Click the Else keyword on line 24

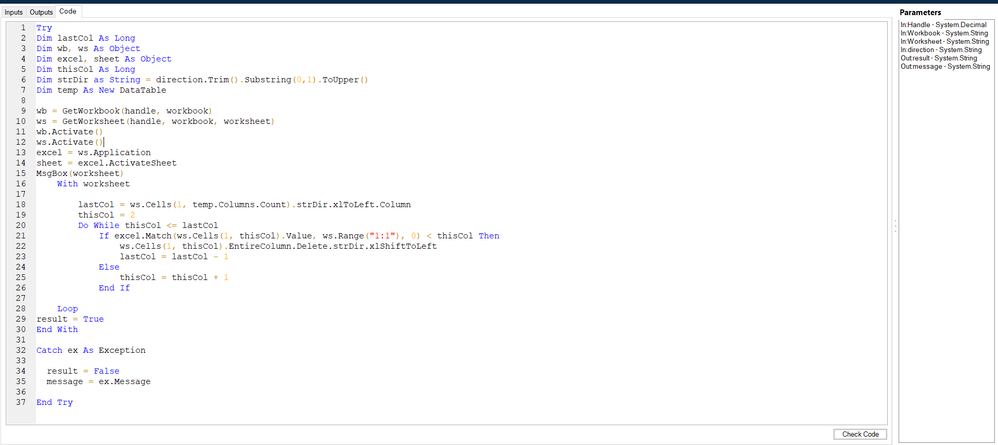point(109,267)
